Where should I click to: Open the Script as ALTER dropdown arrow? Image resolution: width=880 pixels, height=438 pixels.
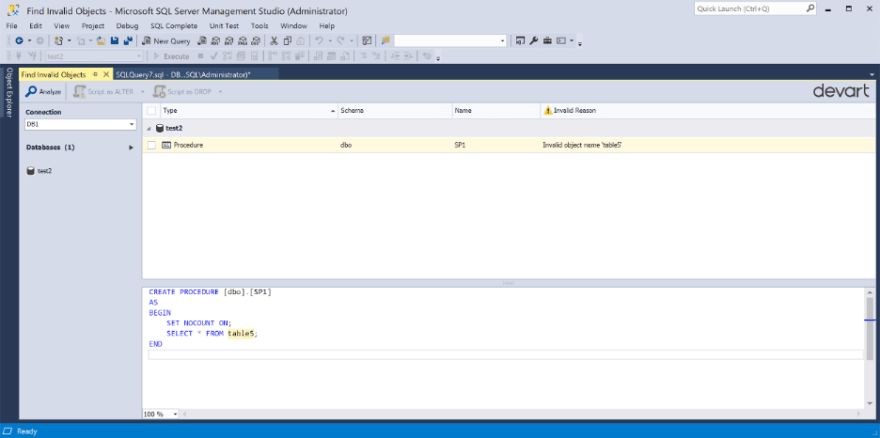pyautogui.click(x=143, y=92)
